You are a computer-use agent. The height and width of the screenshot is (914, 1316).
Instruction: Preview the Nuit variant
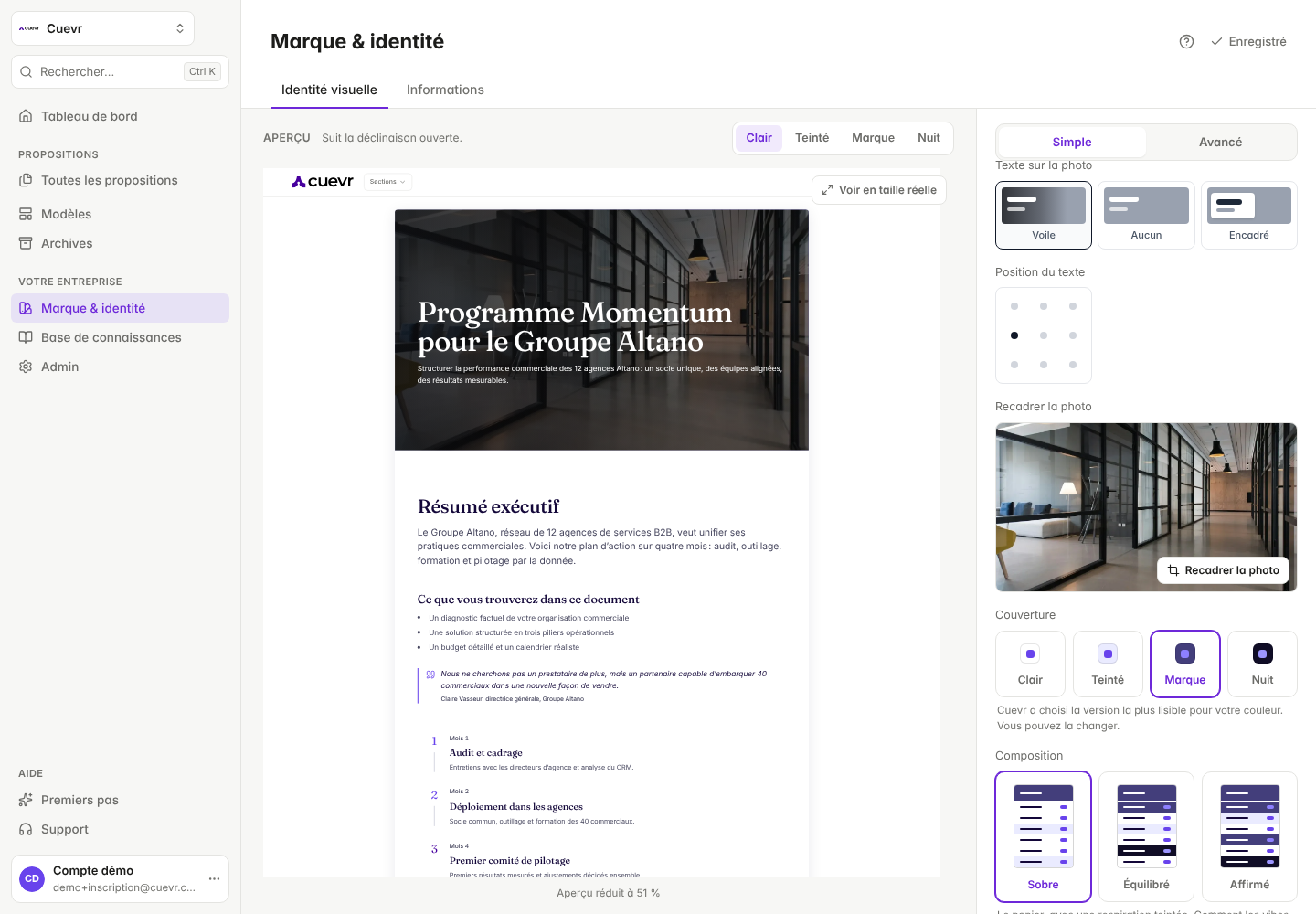[x=929, y=138]
